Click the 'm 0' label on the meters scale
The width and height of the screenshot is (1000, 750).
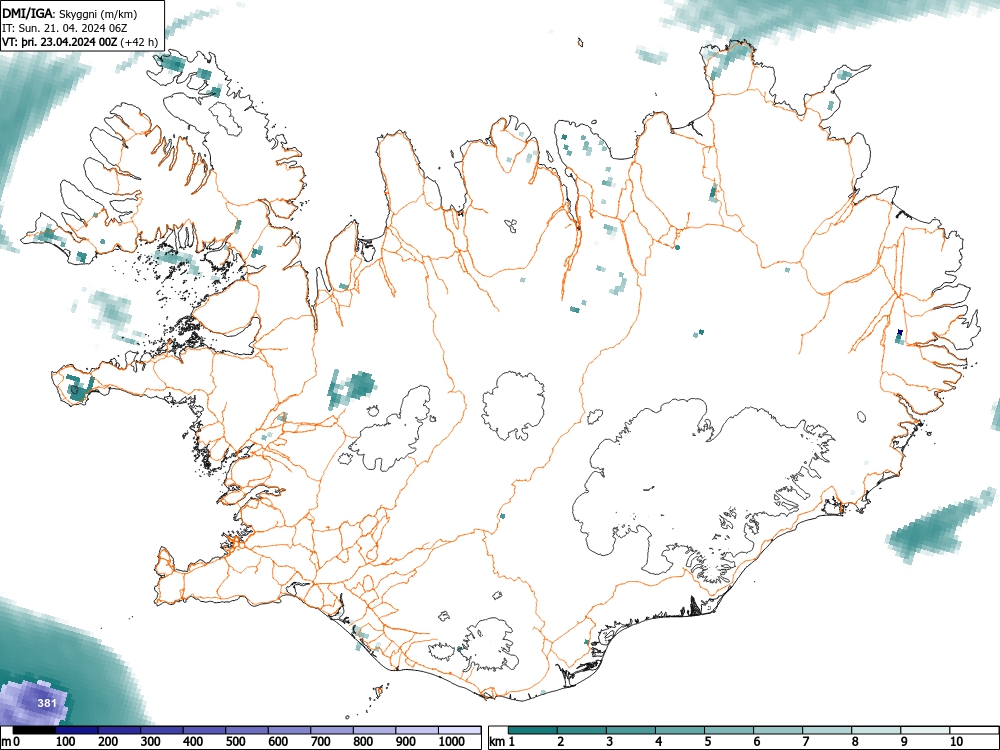(10, 741)
